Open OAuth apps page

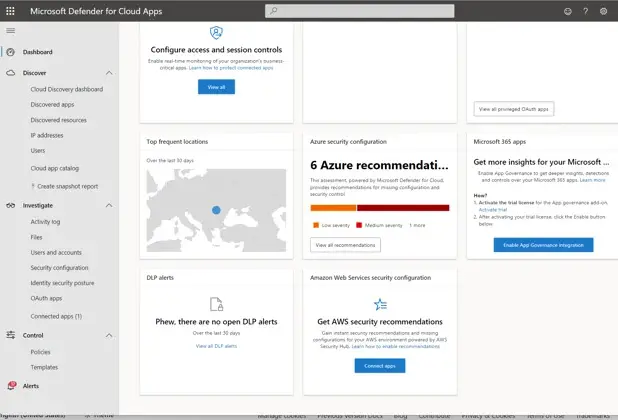47,298
